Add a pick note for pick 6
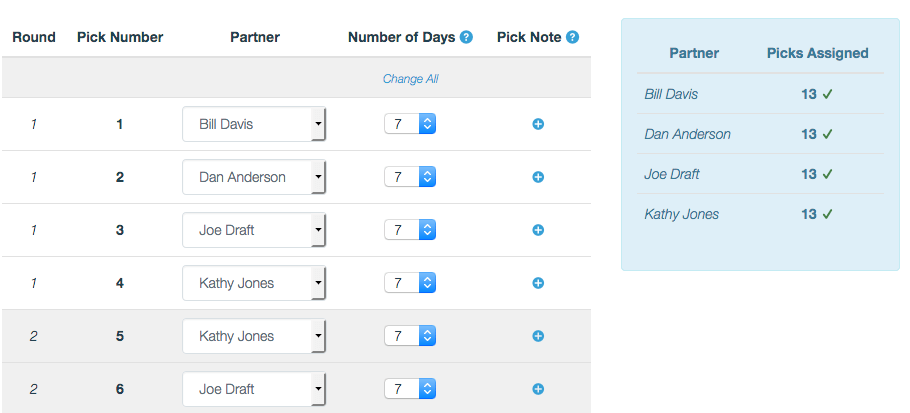This screenshot has width=910, height=413. (x=538, y=389)
